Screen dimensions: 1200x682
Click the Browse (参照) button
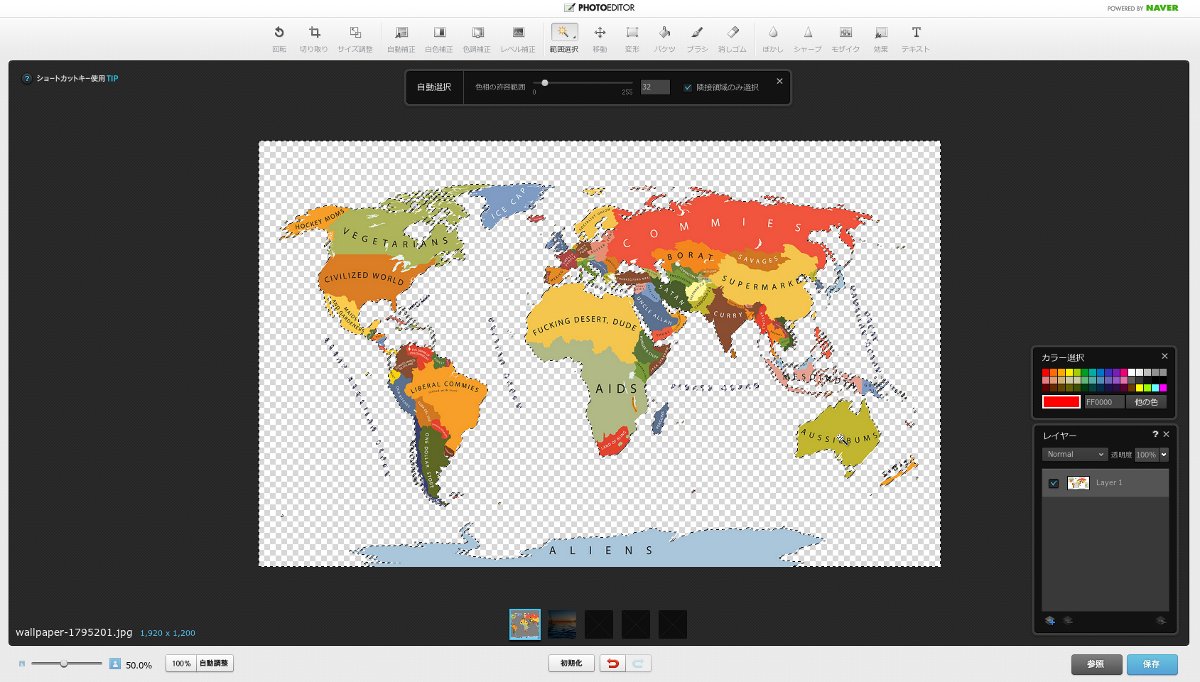[1096, 664]
